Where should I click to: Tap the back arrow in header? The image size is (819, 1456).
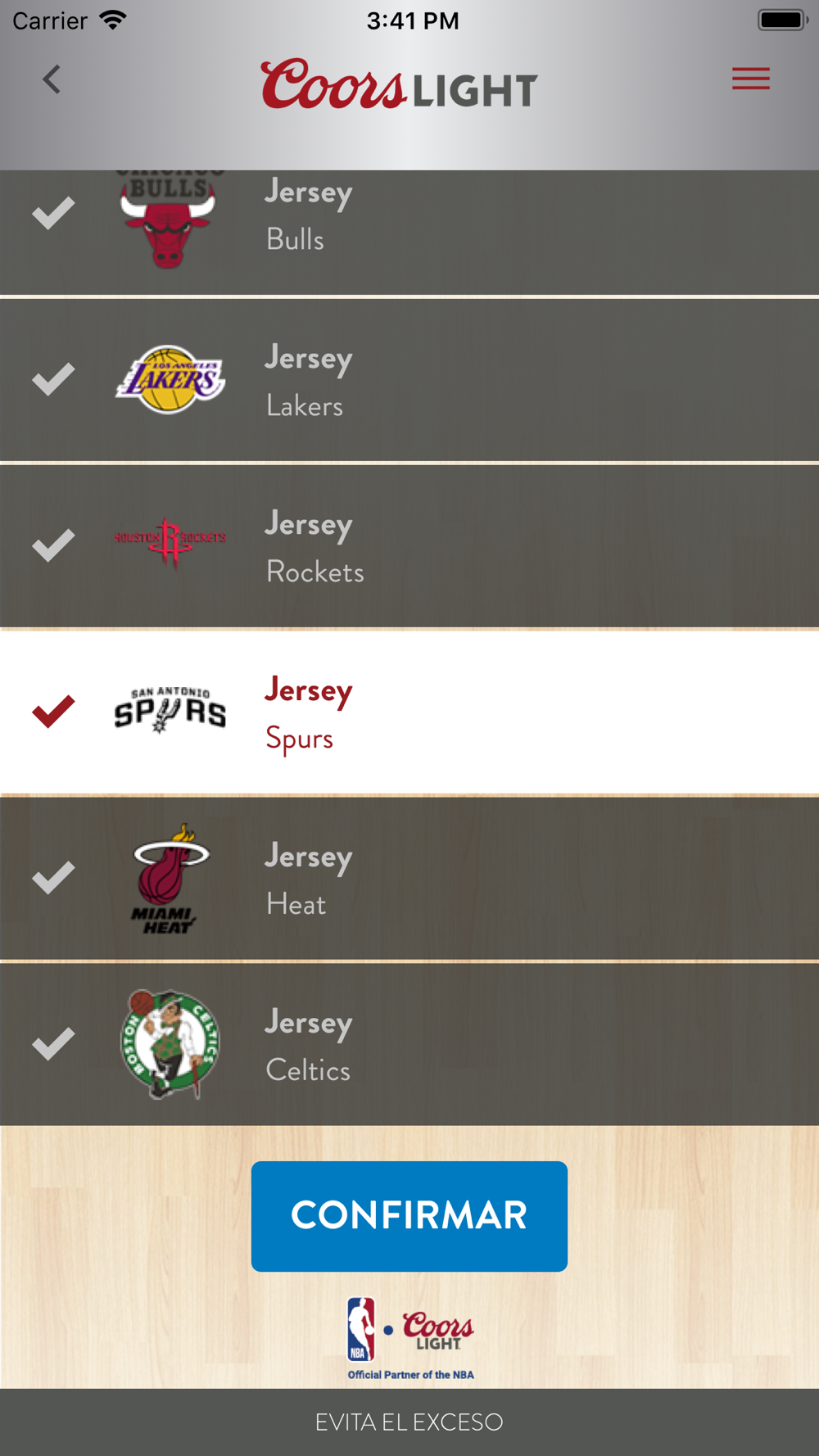tap(52, 79)
